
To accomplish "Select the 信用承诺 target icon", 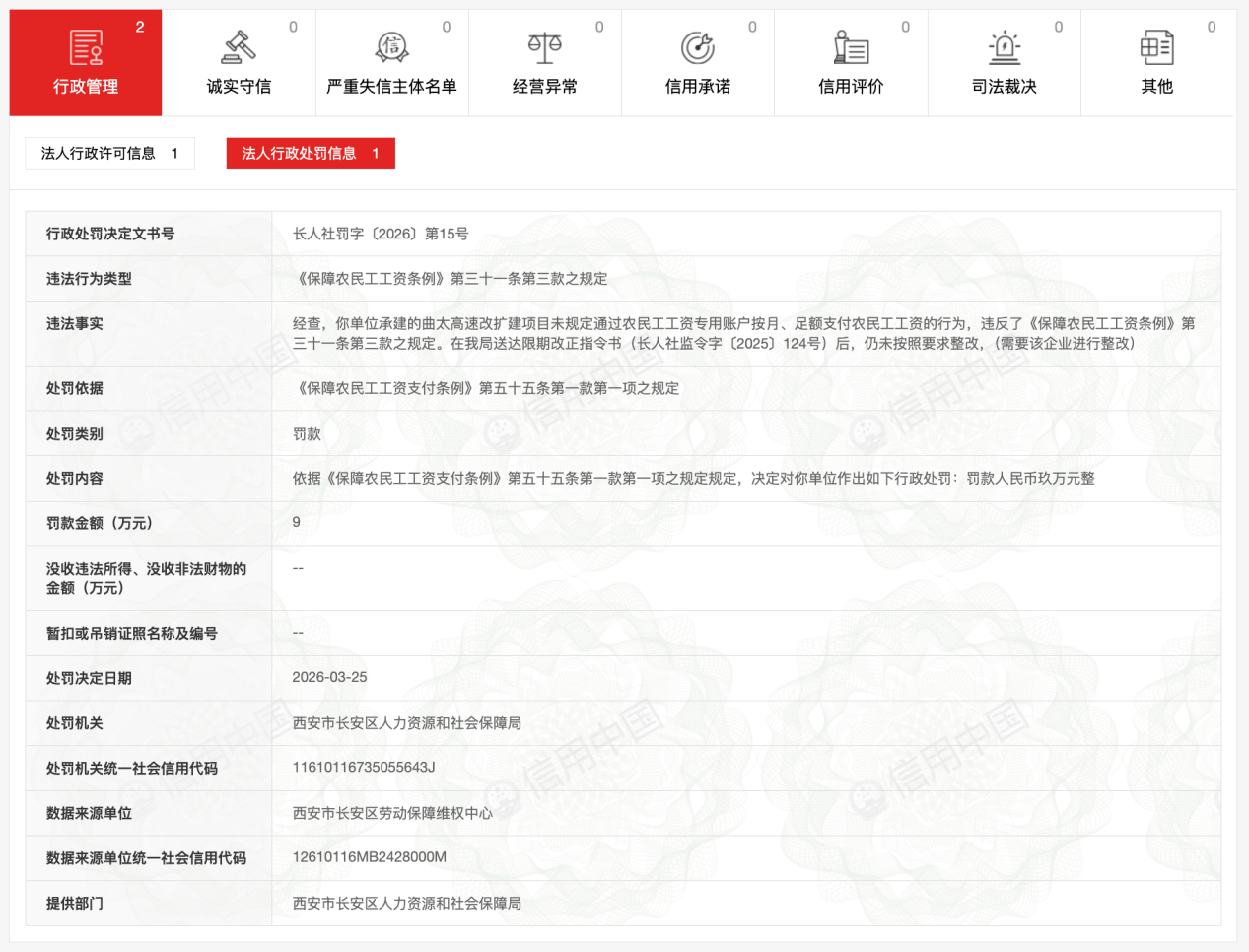I will coord(697,46).
